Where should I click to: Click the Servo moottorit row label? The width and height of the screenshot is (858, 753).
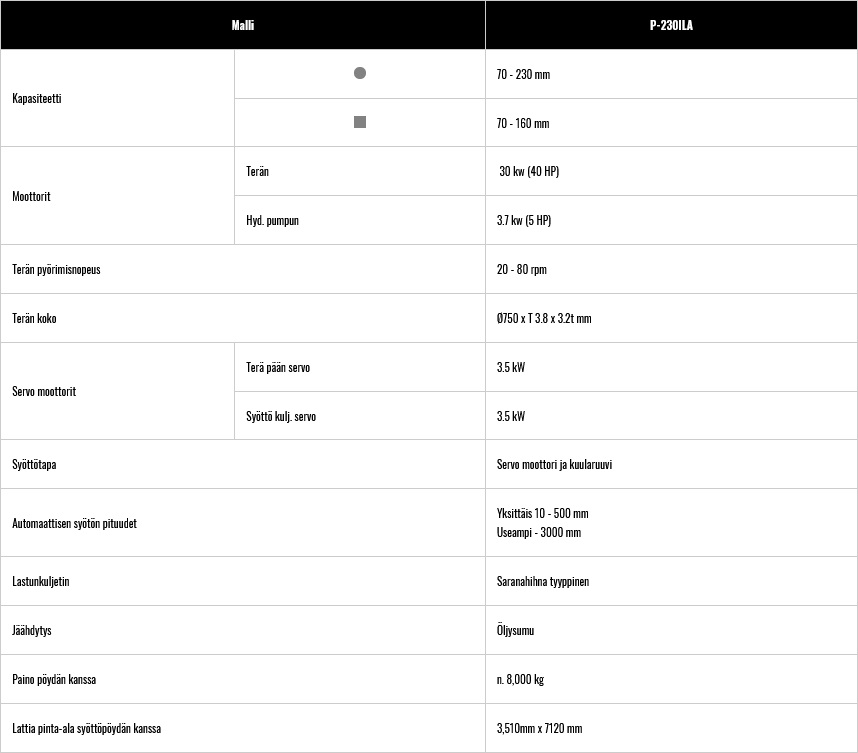pyautogui.click(x=44, y=391)
